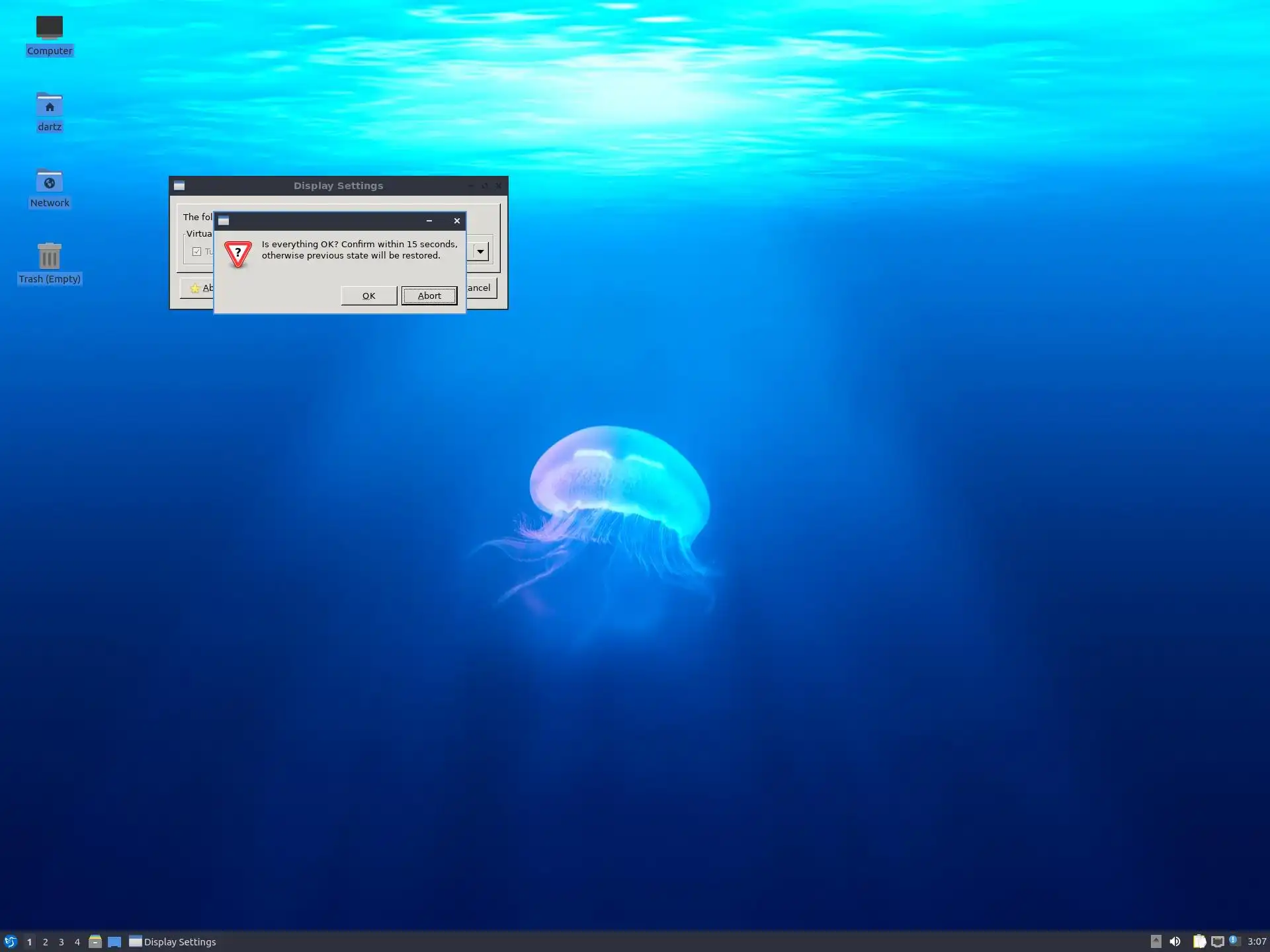Click the clock showing 3:07
Image resolution: width=1270 pixels, height=952 pixels.
1256,941
